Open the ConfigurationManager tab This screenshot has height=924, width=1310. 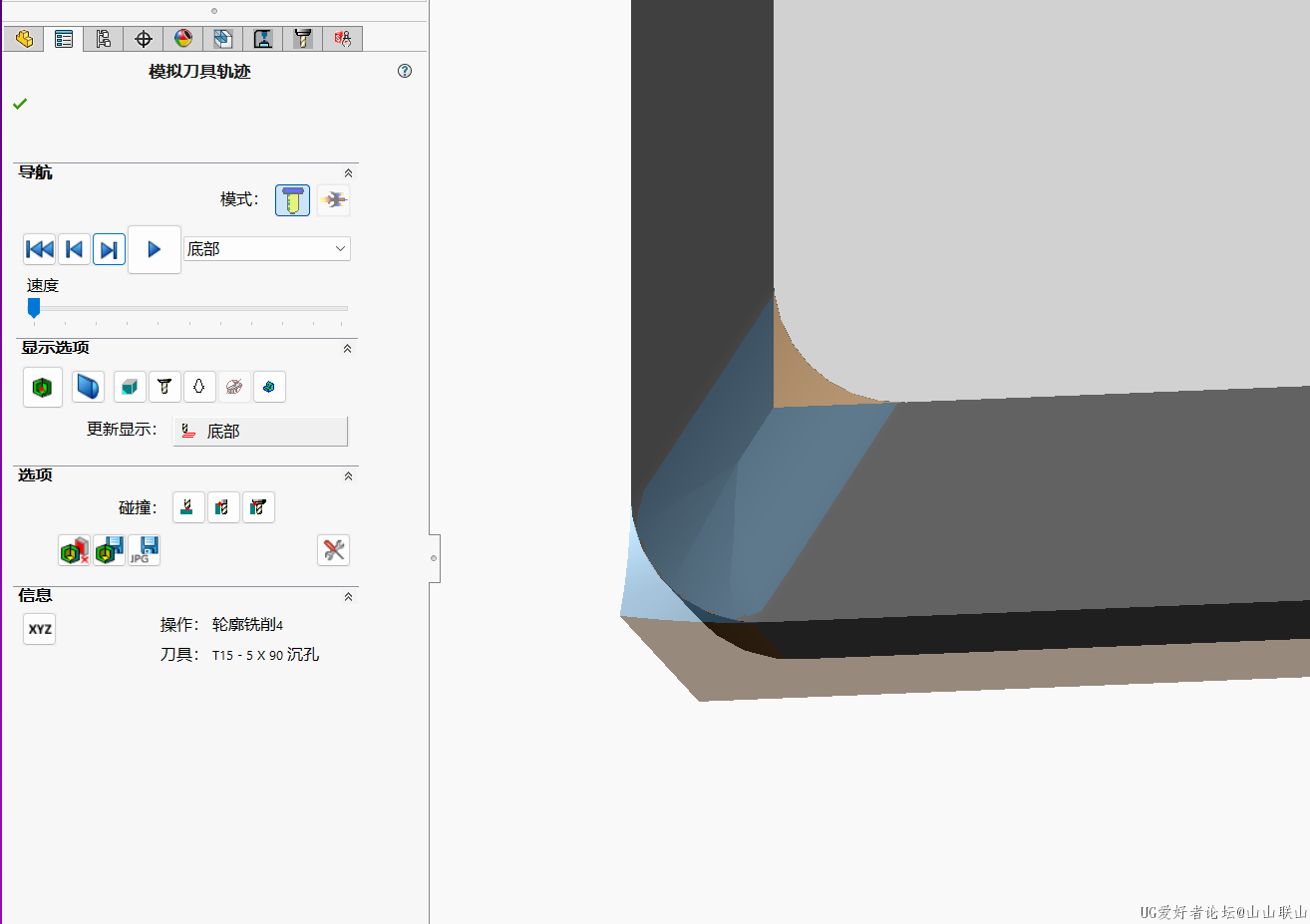(x=104, y=39)
